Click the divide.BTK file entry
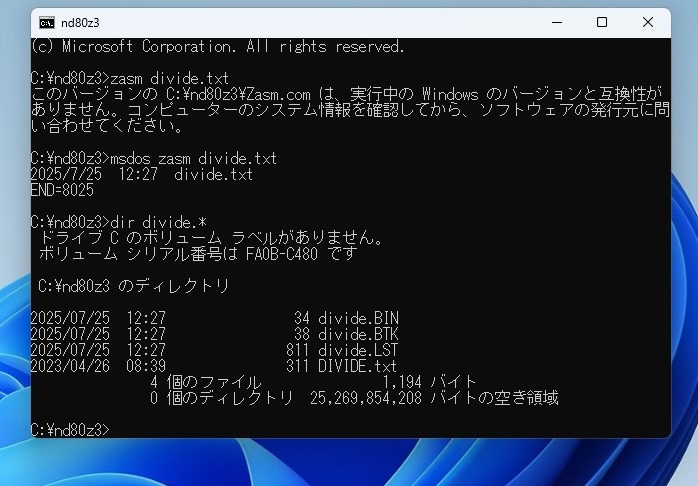698x486 pixels. click(215, 334)
